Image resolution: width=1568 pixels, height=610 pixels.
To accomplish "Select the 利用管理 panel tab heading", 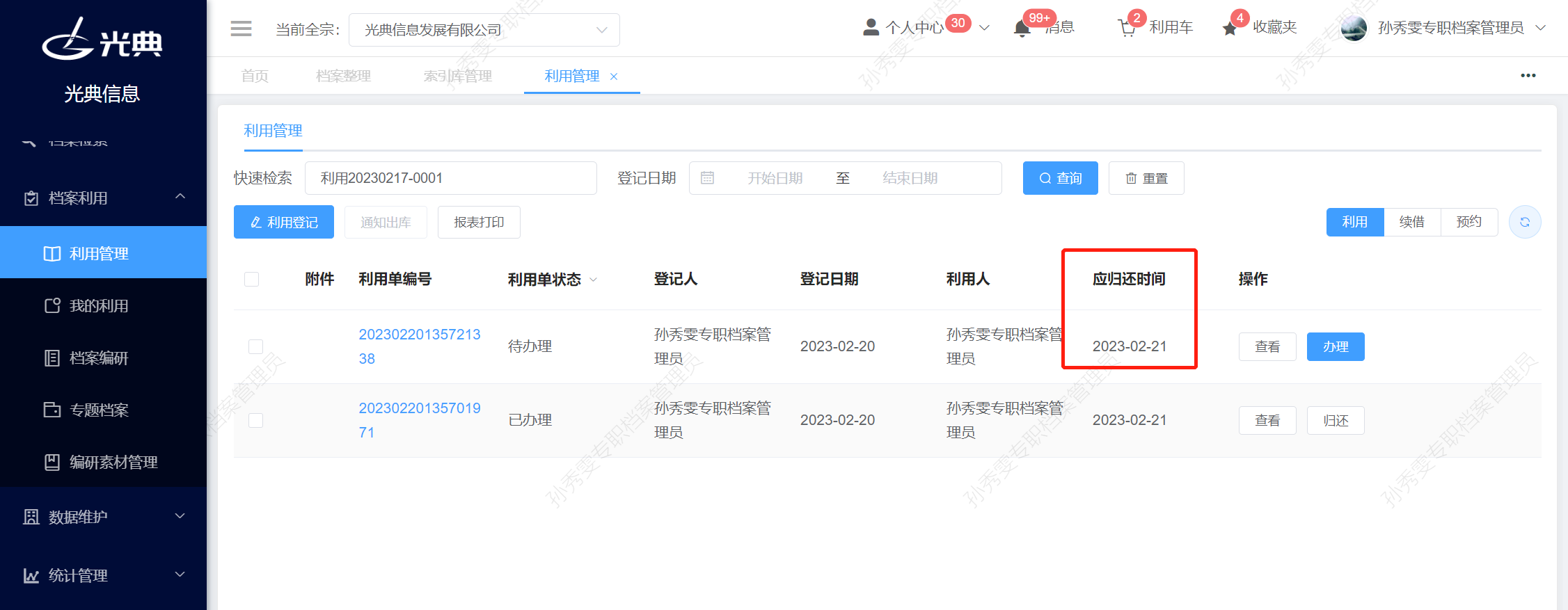I will click(273, 131).
